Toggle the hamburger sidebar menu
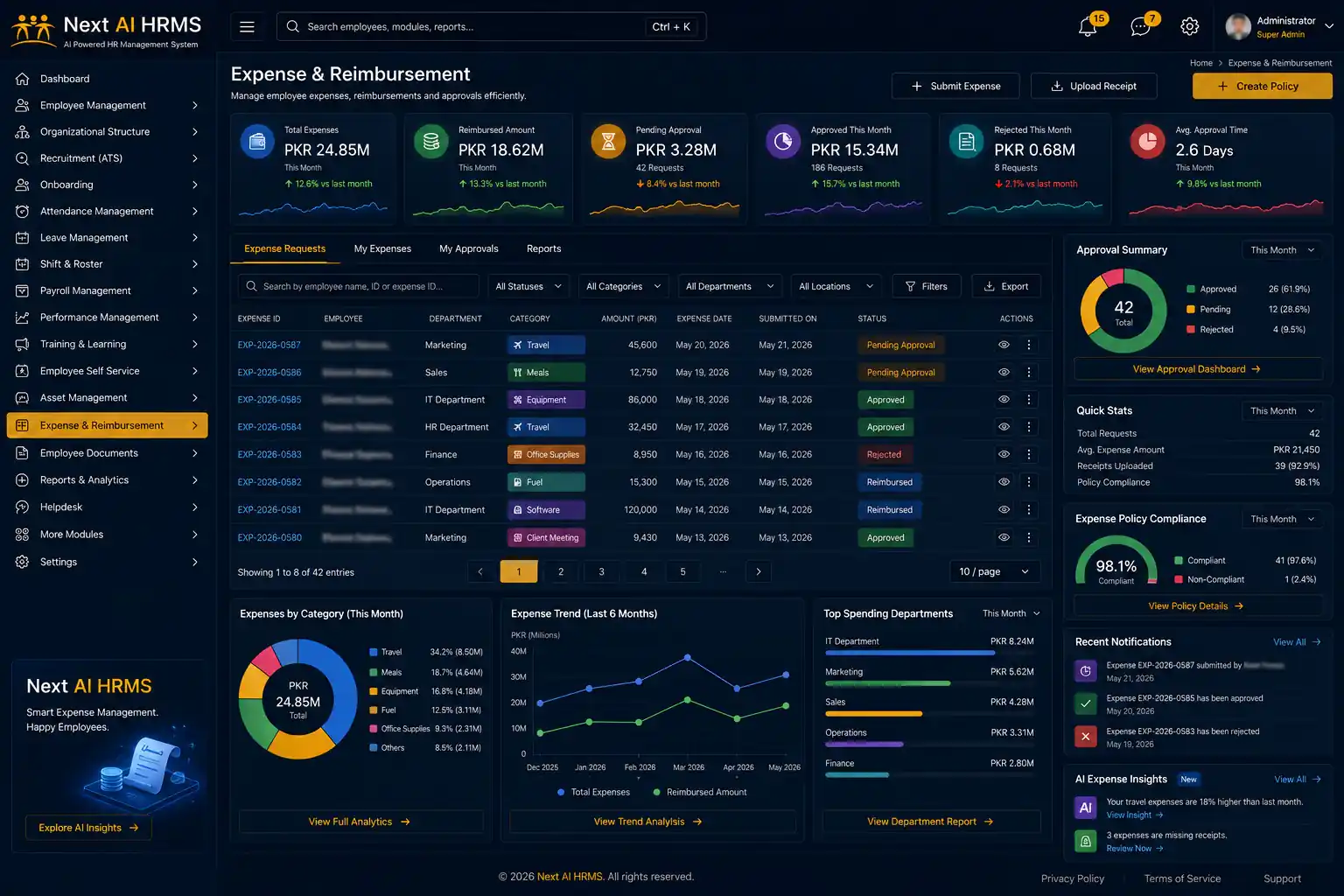 pos(247,27)
